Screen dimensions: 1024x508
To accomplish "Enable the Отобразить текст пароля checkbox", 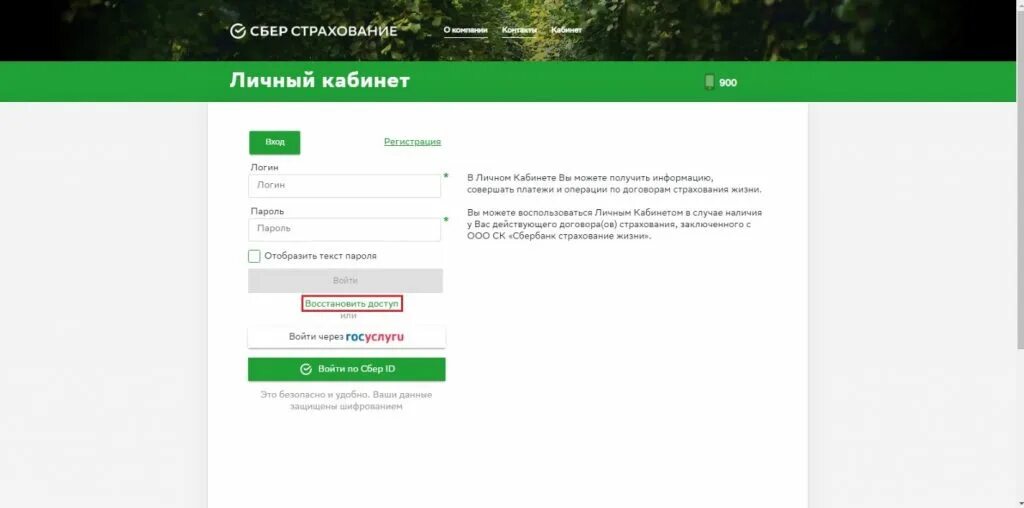I will coord(254,256).
